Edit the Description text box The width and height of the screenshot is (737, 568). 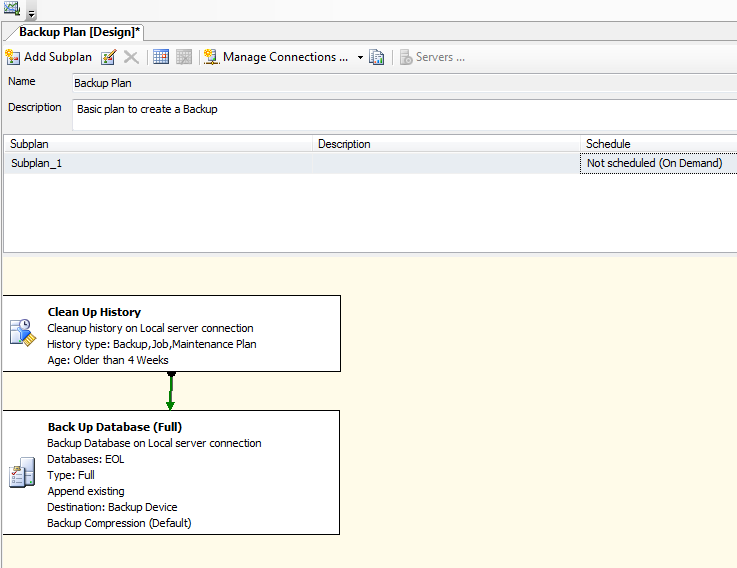click(x=404, y=114)
